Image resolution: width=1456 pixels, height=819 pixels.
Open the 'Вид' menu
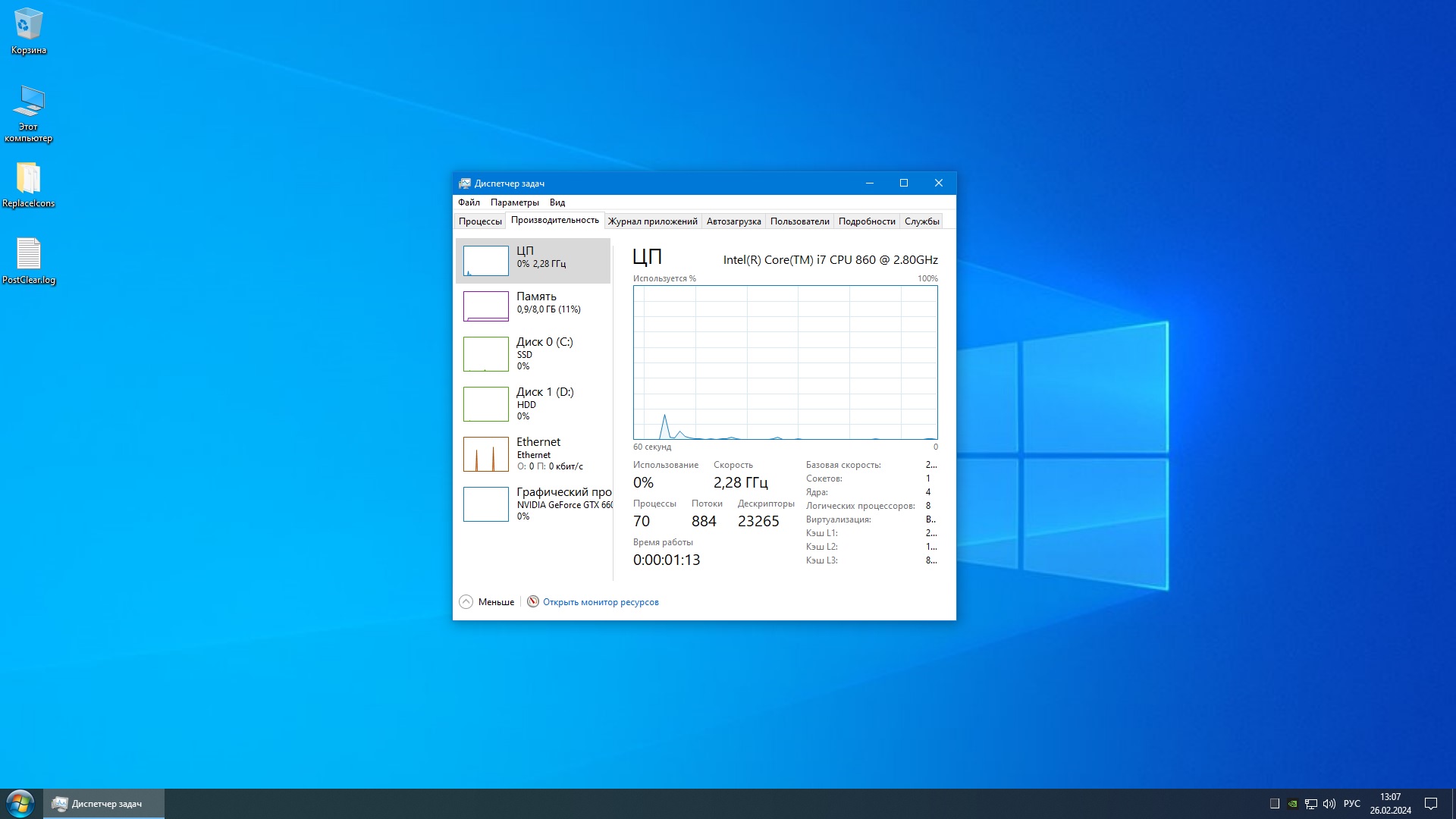tap(557, 202)
